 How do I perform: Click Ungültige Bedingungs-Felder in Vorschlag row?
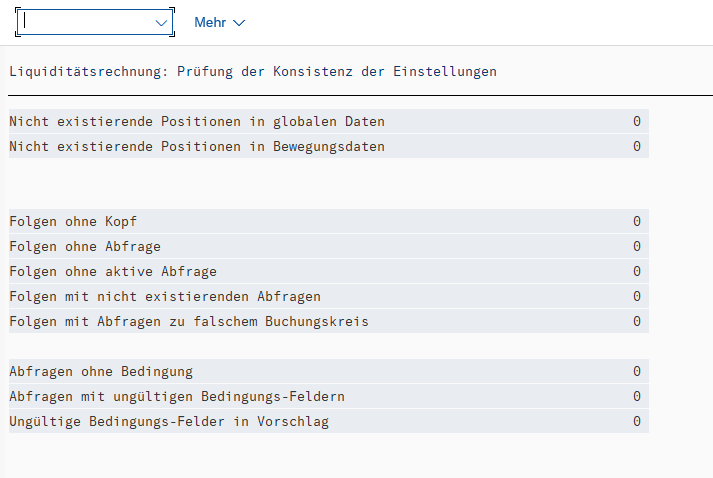click(x=169, y=422)
